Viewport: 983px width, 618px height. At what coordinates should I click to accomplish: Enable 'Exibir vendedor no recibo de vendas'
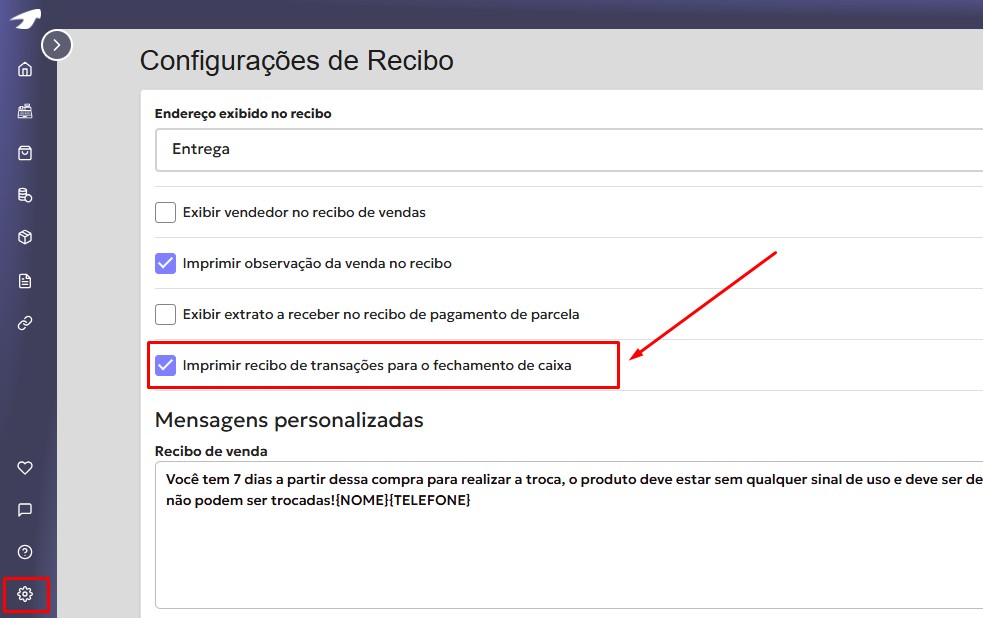click(166, 212)
